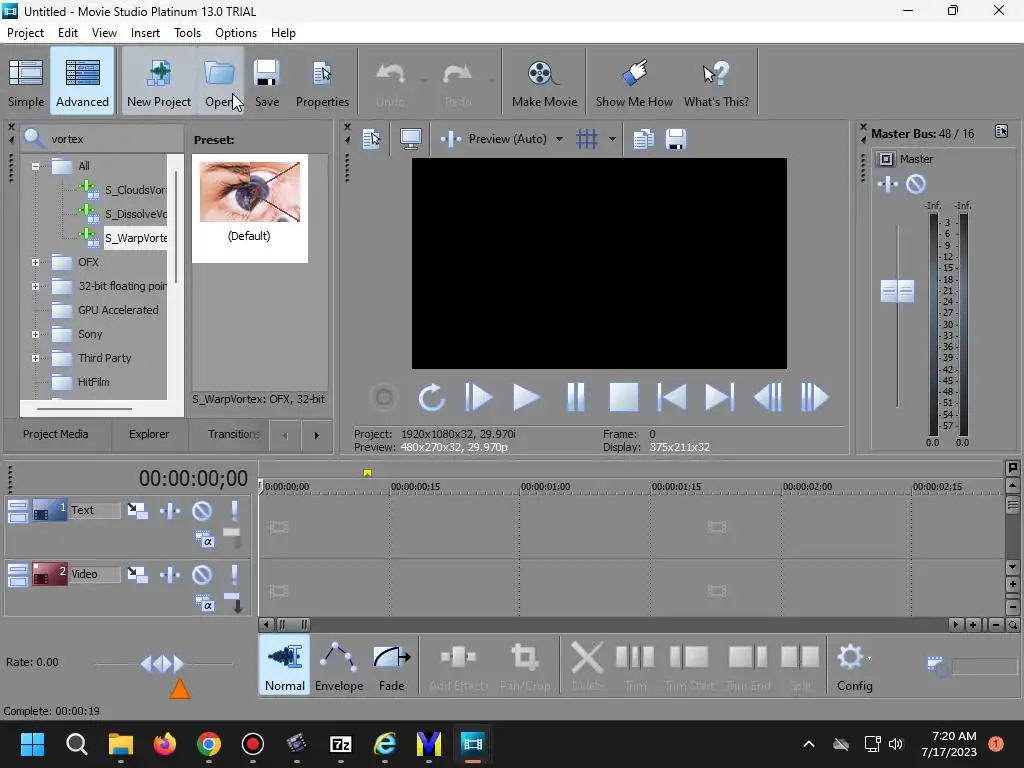Play from start
This screenshot has height=768, width=1024.
pyautogui.click(x=478, y=397)
